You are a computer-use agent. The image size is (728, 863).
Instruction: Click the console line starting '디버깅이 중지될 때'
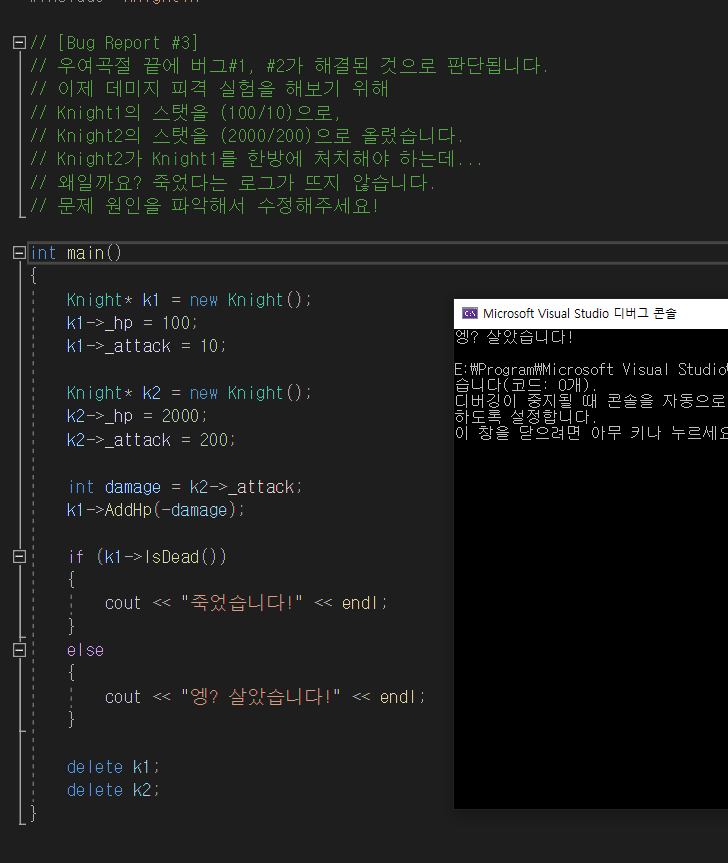click(x=591, y=401)
